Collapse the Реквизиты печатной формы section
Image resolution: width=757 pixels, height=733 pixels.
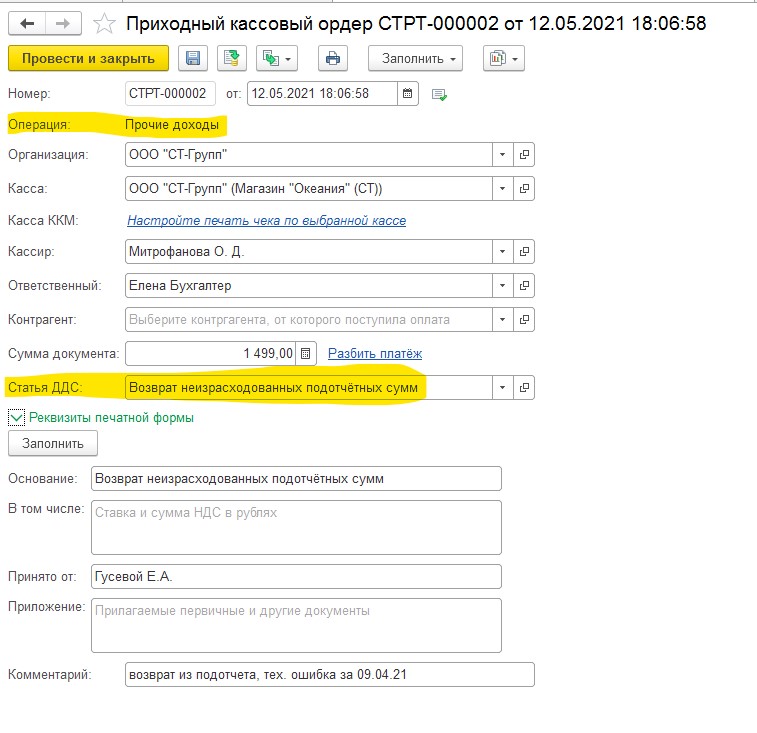click(17, 417)
